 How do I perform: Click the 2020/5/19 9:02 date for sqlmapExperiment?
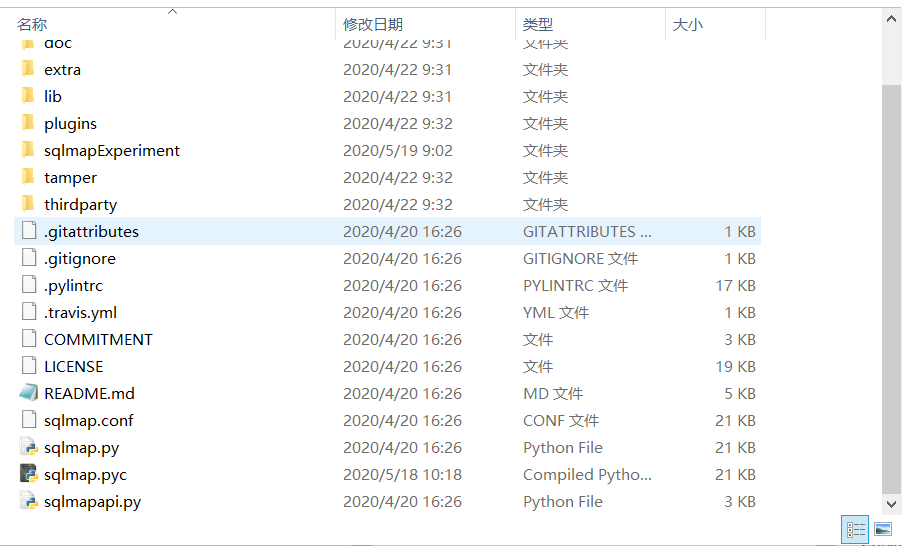pyautogui.click(x=398, y=151)
